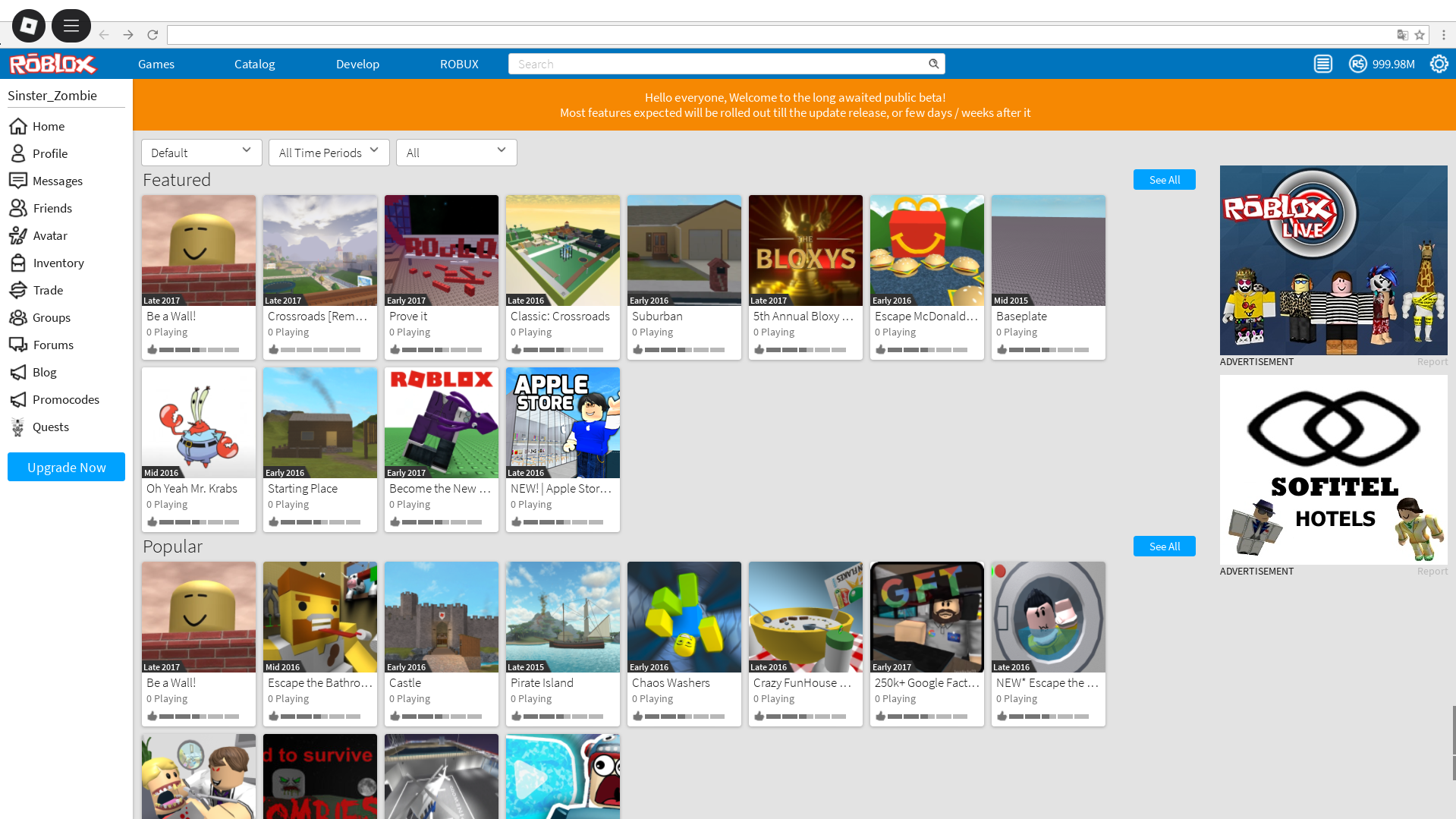Open the Classic: Crossroads game thumbnail
Screen dimensions: 1456x819
563,250
